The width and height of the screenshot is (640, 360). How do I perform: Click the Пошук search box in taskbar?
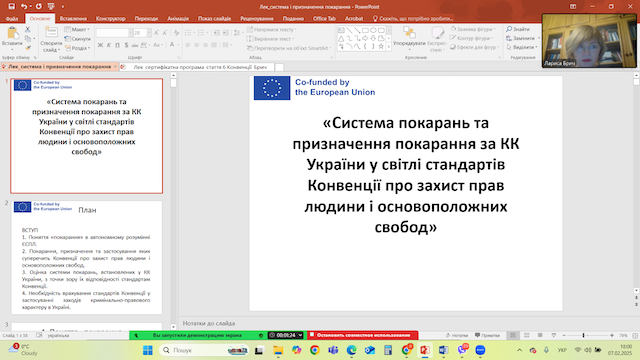click(204, 350)
